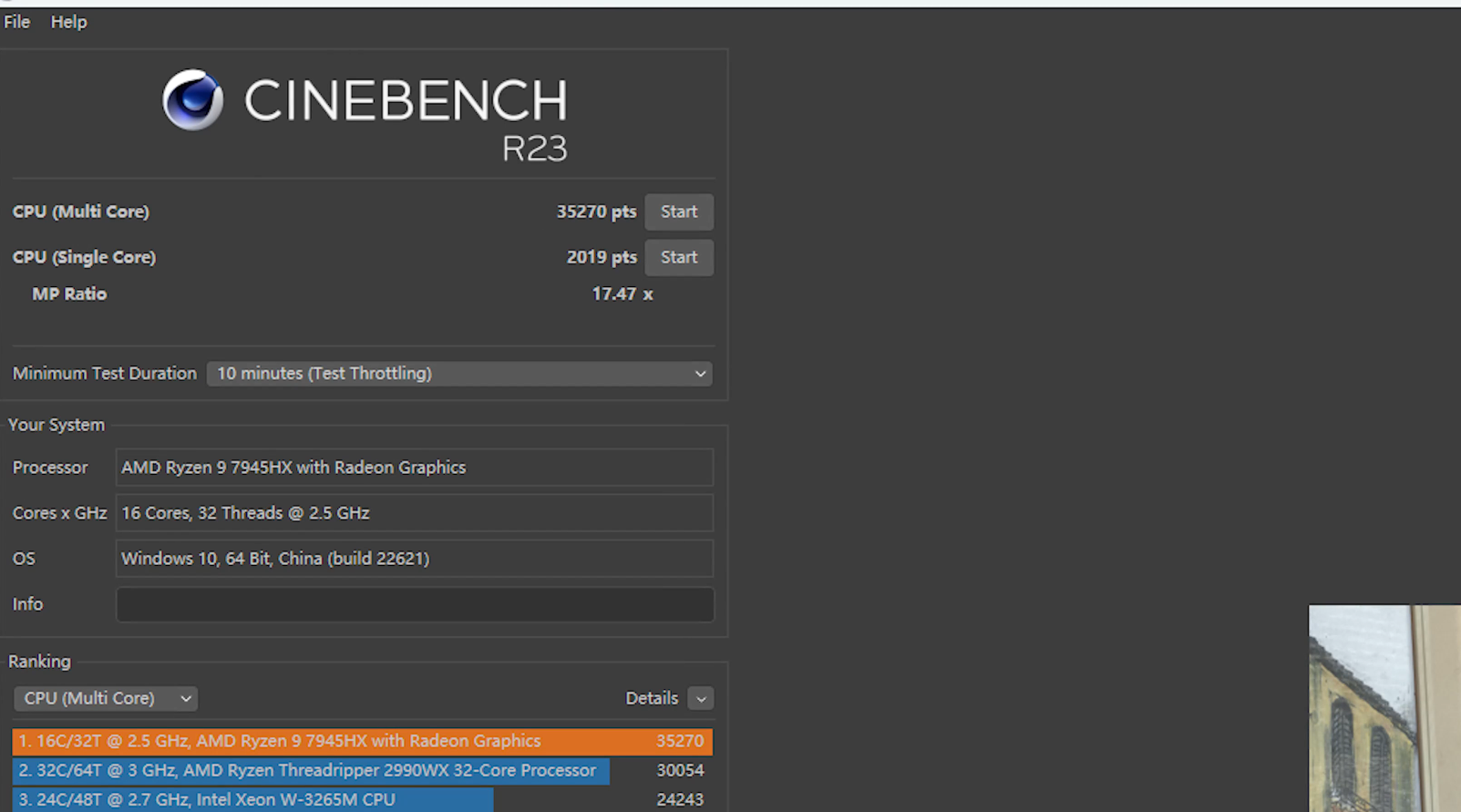Click the Cinebench sphere logo icon
The height and width of the screenshot is (812, 1461).
(x=192, y=100)
